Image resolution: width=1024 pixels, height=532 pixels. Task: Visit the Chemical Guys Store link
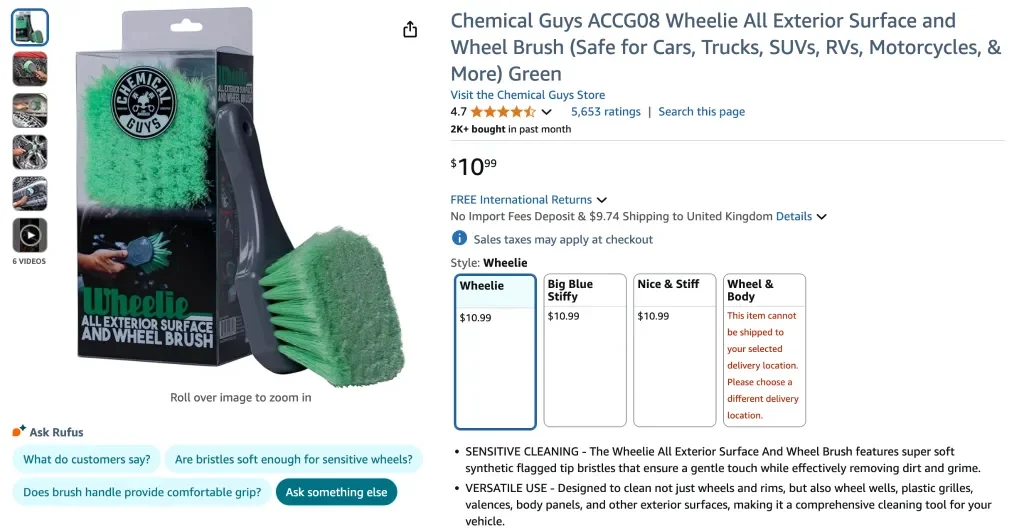pyautogui.click(x=527, y=95)
